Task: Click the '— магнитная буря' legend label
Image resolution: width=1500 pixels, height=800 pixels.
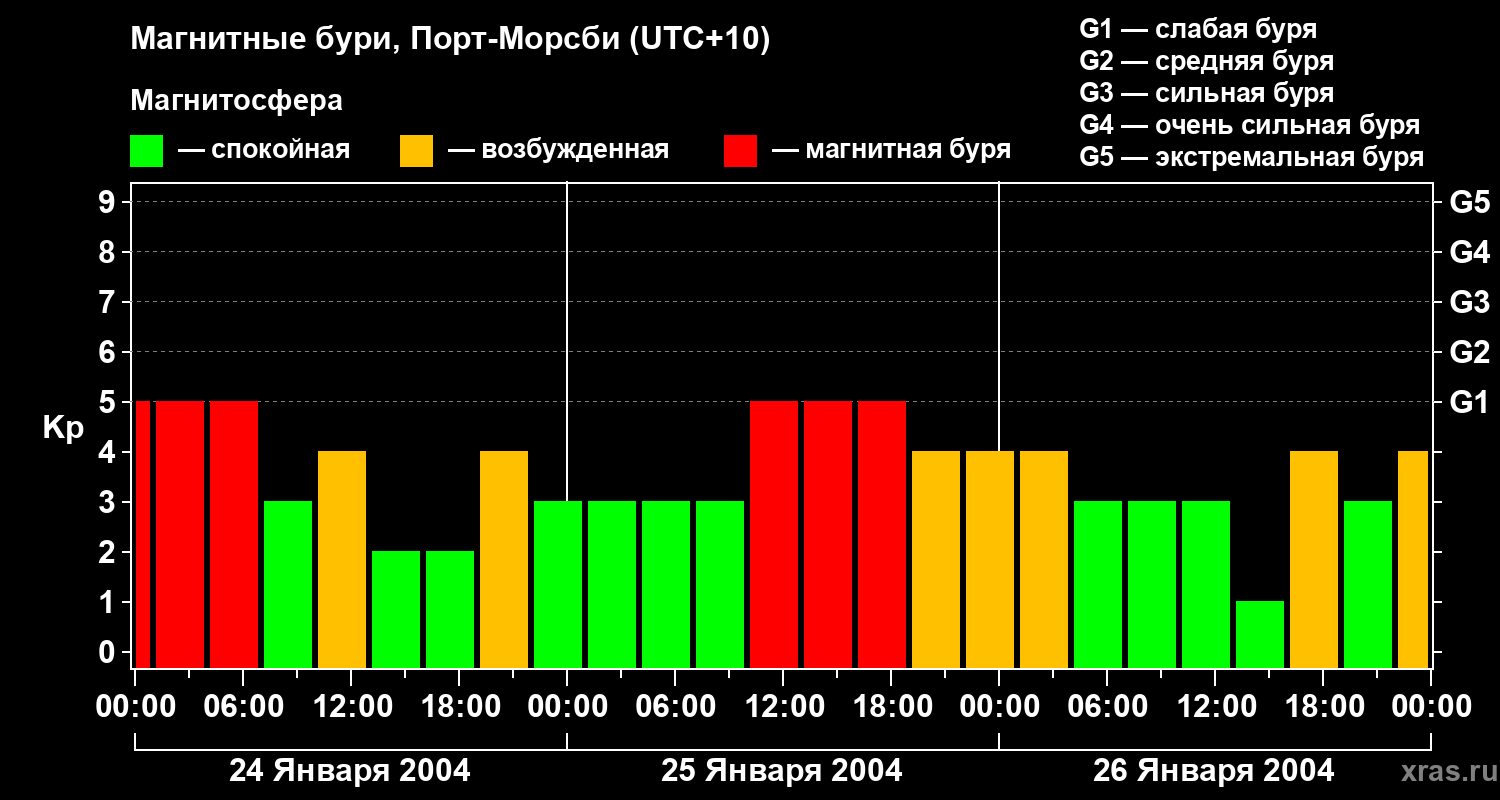Action: click(x=891, y=150)
